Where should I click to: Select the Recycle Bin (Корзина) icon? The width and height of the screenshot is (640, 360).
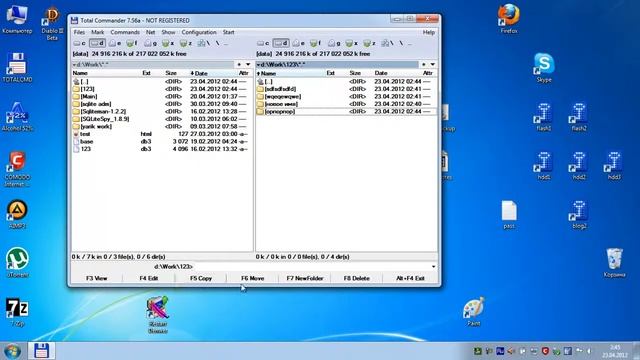pos(614,262)
